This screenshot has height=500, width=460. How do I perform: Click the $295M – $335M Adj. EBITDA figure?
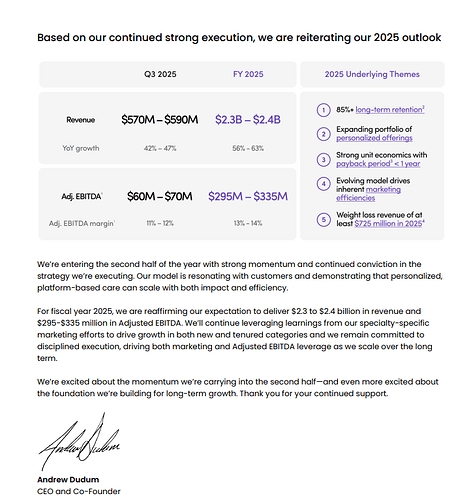tap(248, 196)
